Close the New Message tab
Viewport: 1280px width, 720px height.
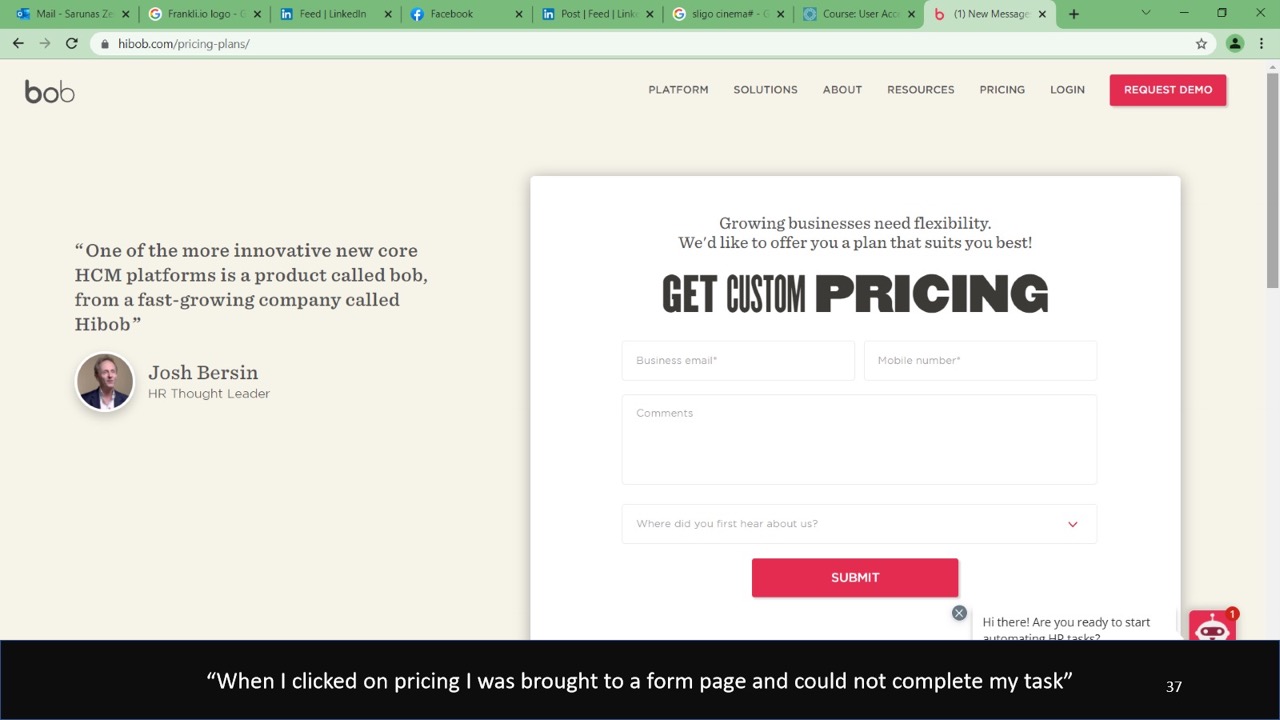tap(1042, 14)
